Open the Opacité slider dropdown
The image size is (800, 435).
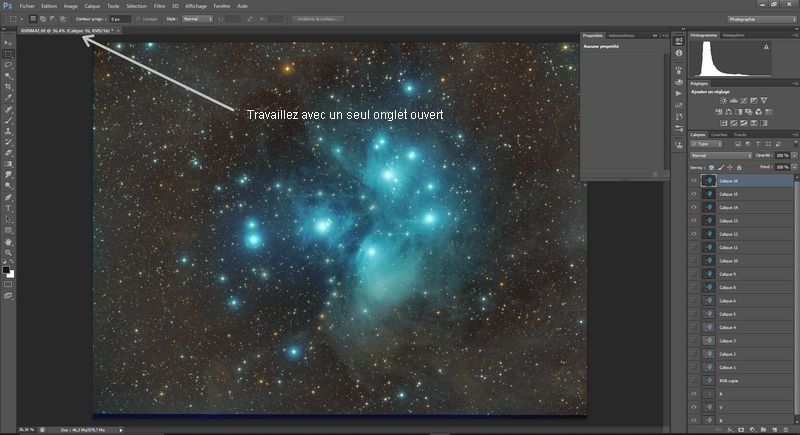coord(794,156)
